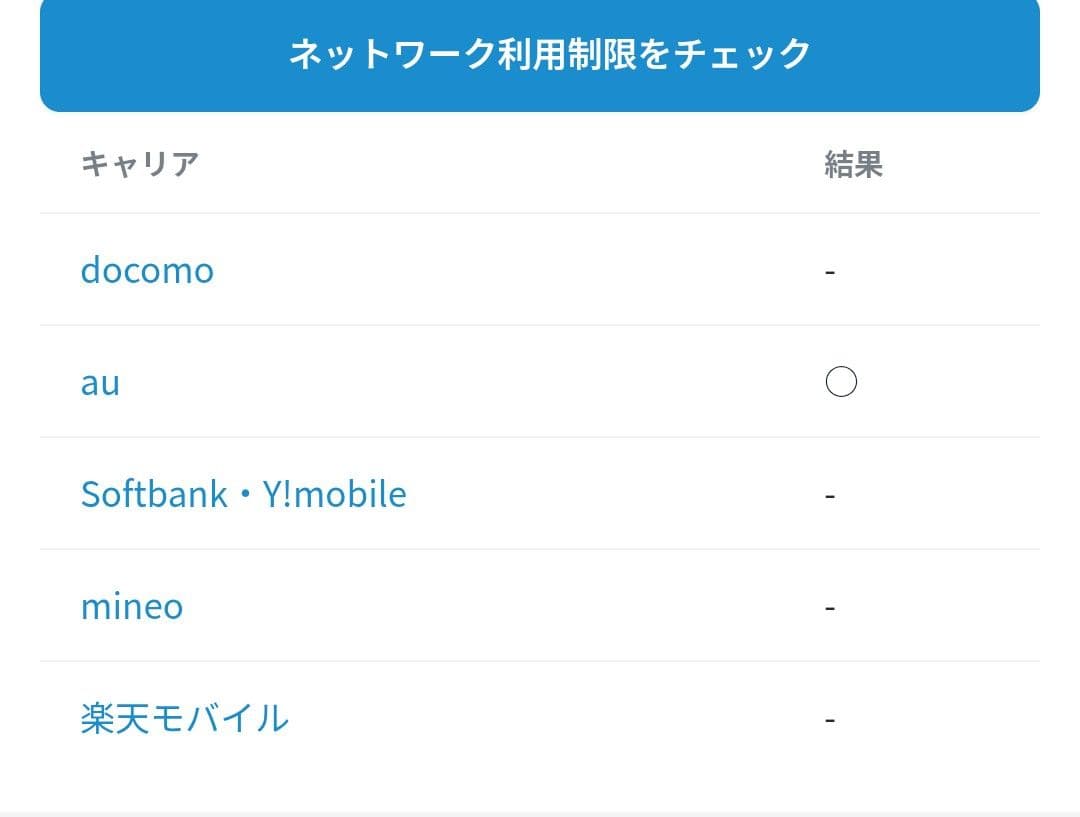Click the 結果 column header
Image resolution: width=1080 pixels, height=817 pixels.
coord(853,164)
